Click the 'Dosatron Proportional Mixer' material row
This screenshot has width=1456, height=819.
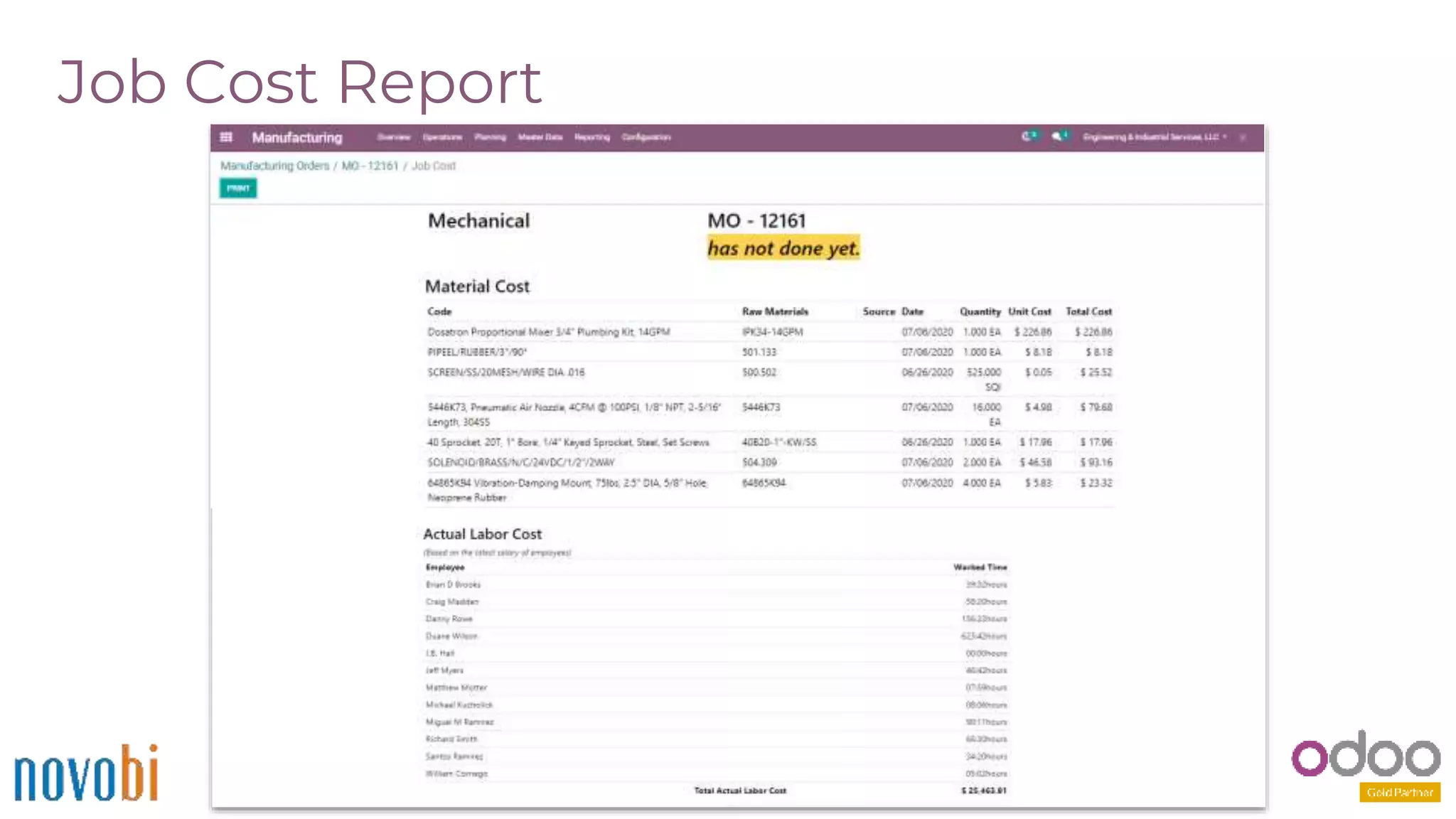click(x=769, y=332)
